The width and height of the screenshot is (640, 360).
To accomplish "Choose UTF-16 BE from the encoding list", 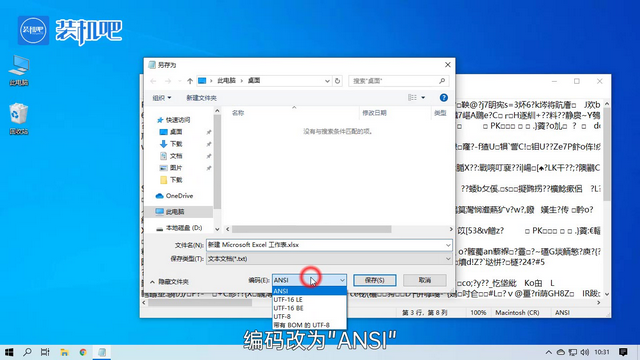I will tap(309, 308).
